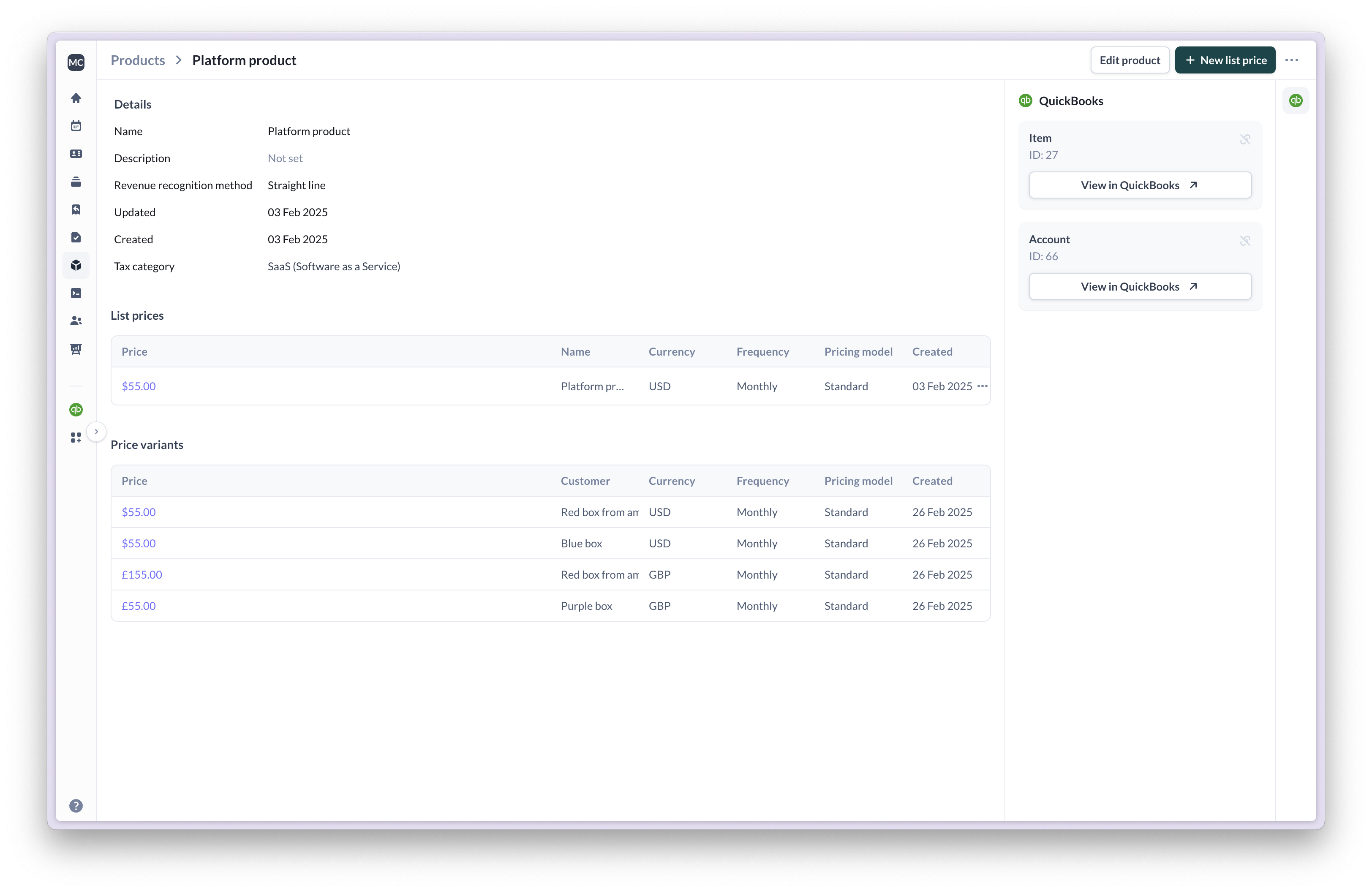The width and height of the screenshot is (1372, 892).
Task: Open the more options menu in header
Action: pos(1291,60)
